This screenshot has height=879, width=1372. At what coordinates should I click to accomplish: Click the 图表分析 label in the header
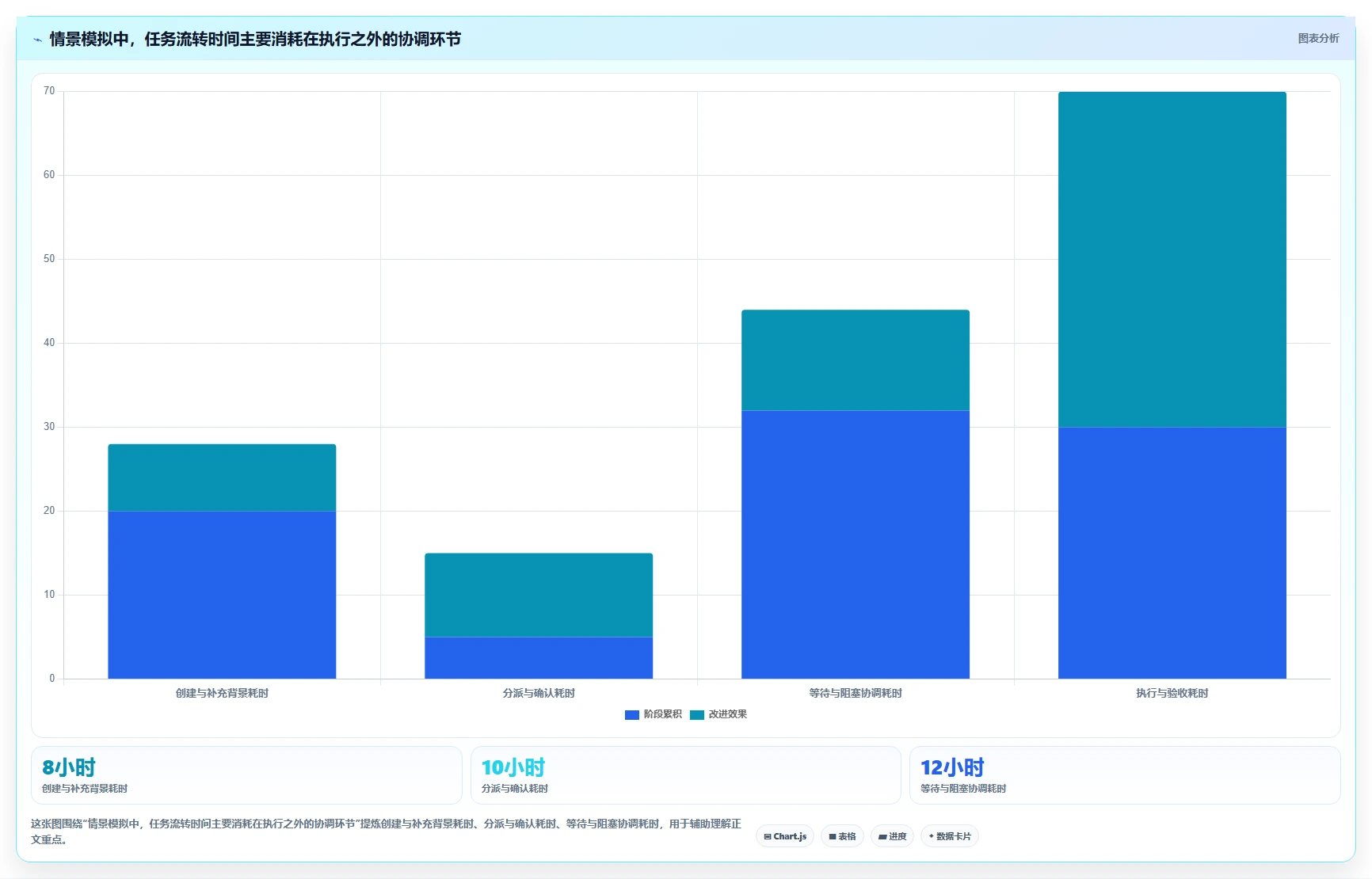tap(1318, 38)
